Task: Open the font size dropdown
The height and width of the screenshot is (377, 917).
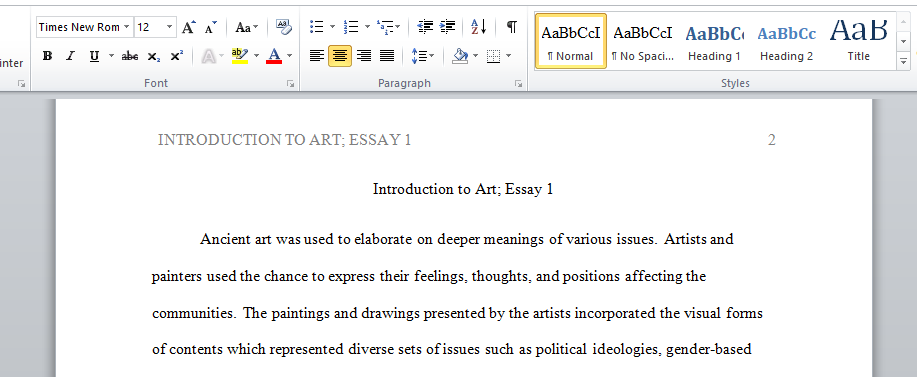Action: [x=170, y=27]
